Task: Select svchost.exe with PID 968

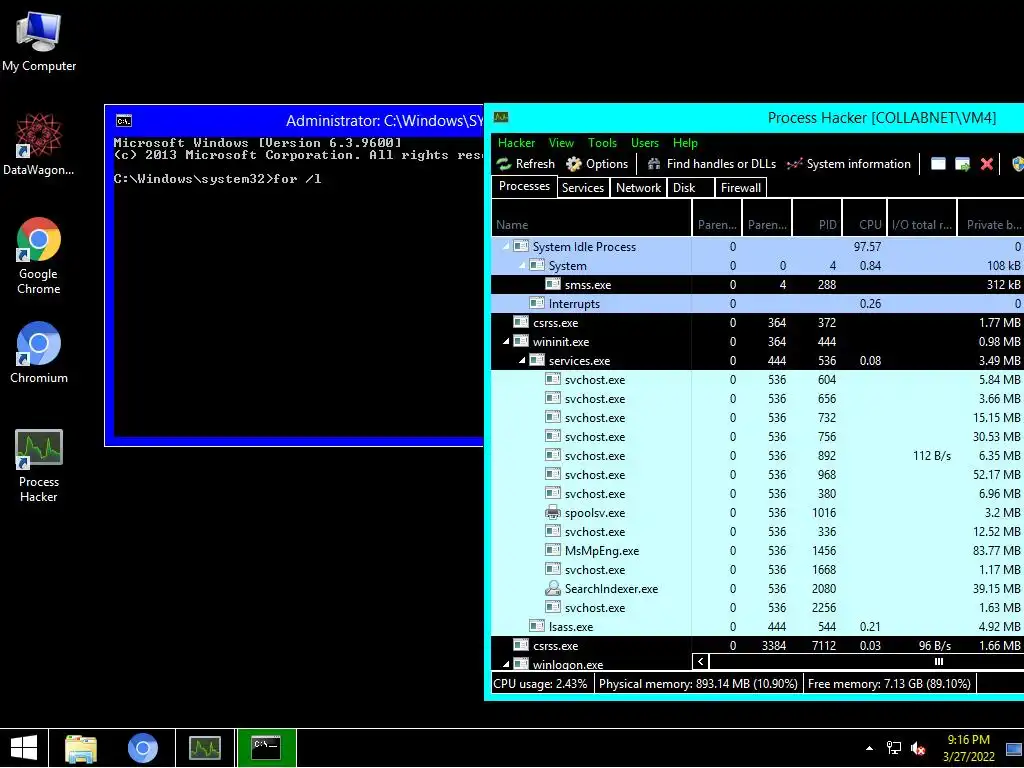Action: point(758,475)
